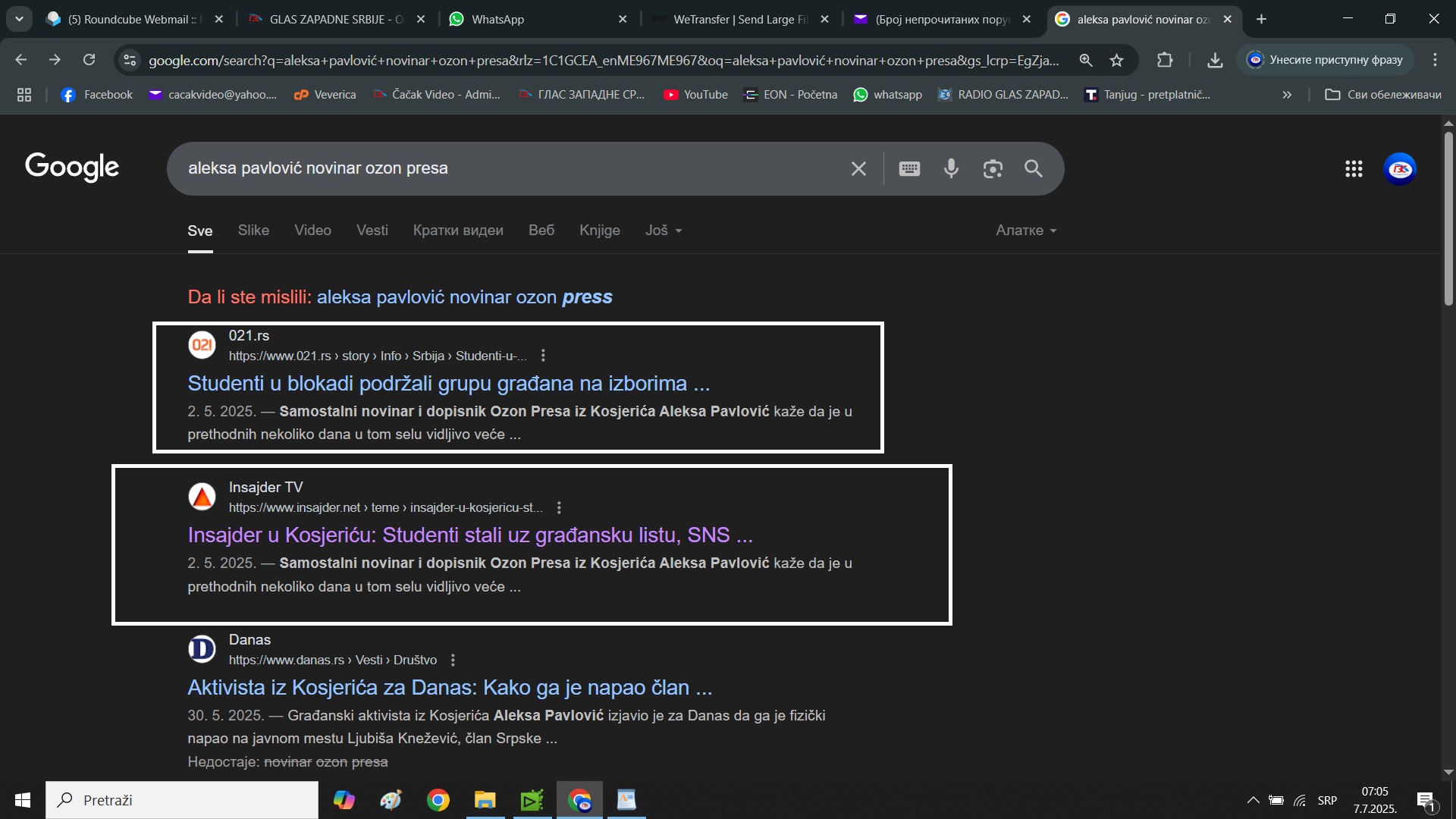Screen dimensions: 1456x819
Task: Close the WhatsApp browser tab
Action: [623, 19]
